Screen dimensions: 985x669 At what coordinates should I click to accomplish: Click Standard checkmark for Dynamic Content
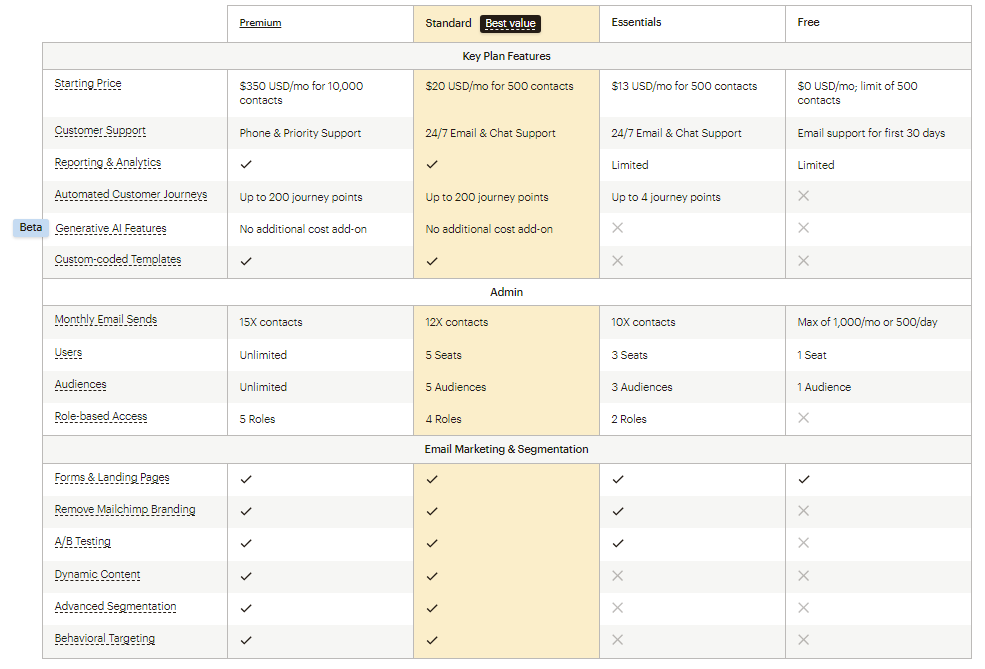coord(432,576)
